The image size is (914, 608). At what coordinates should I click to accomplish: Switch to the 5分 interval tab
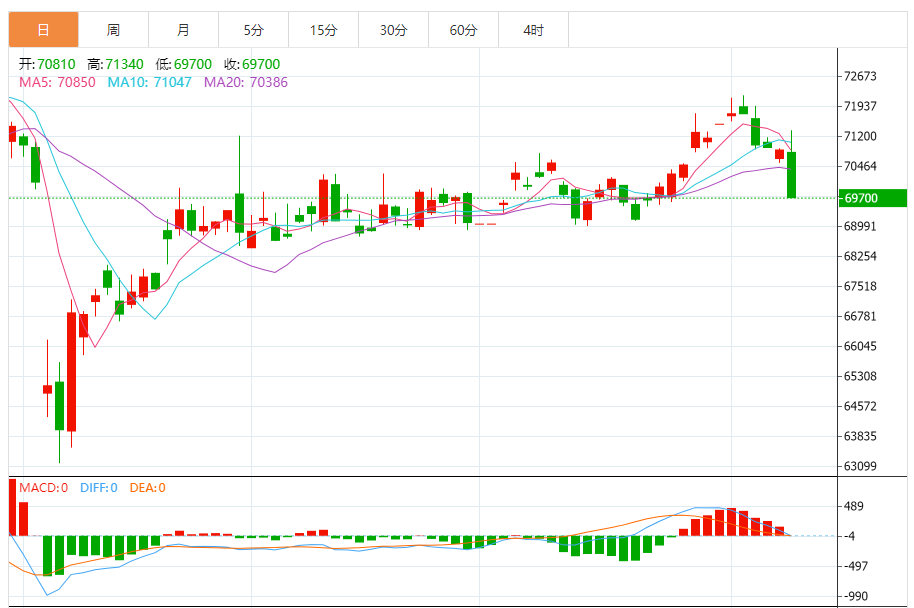[x=253, y=30]
